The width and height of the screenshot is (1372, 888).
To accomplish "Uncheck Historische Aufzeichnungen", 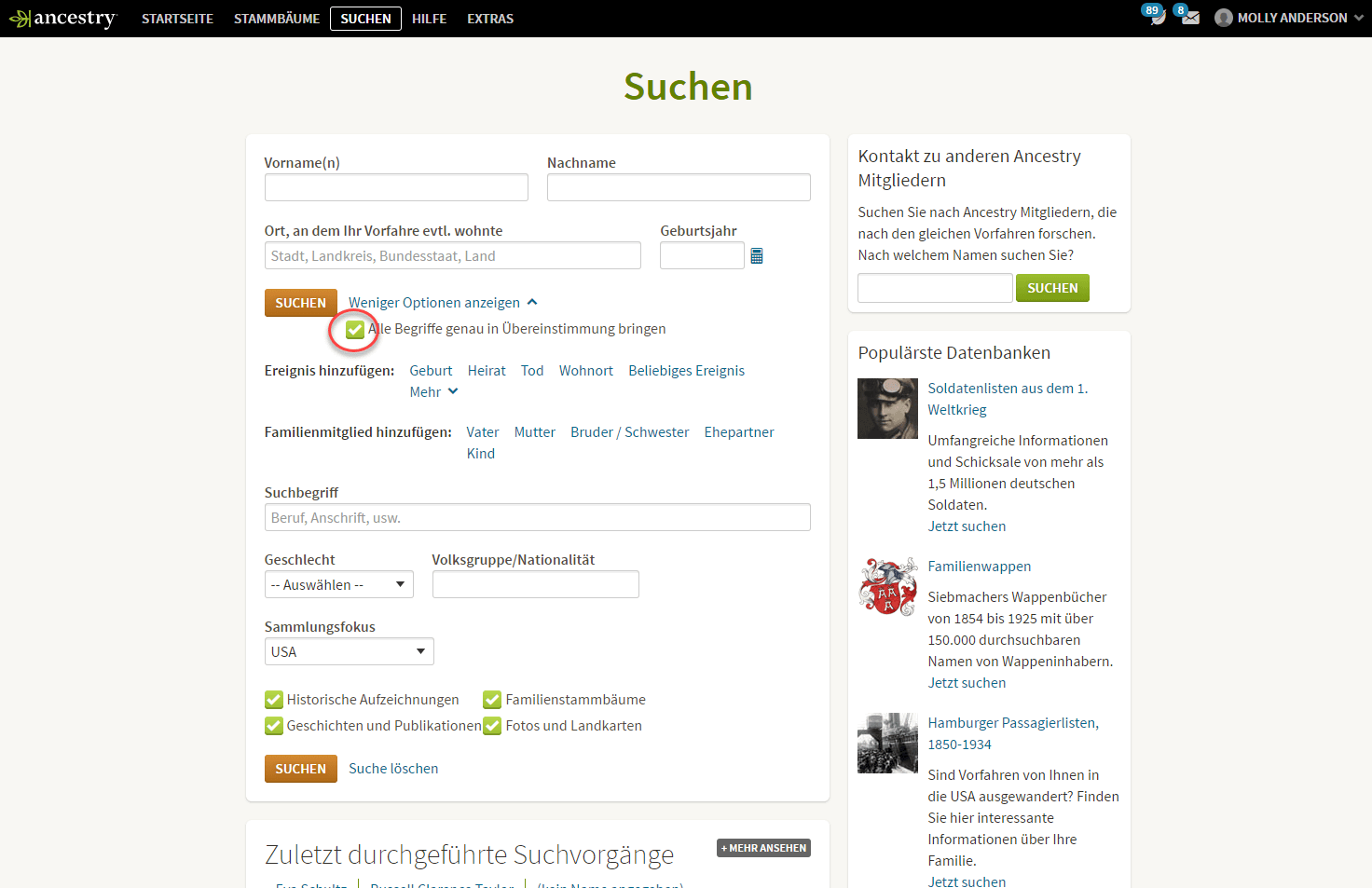I will (274, 700).
